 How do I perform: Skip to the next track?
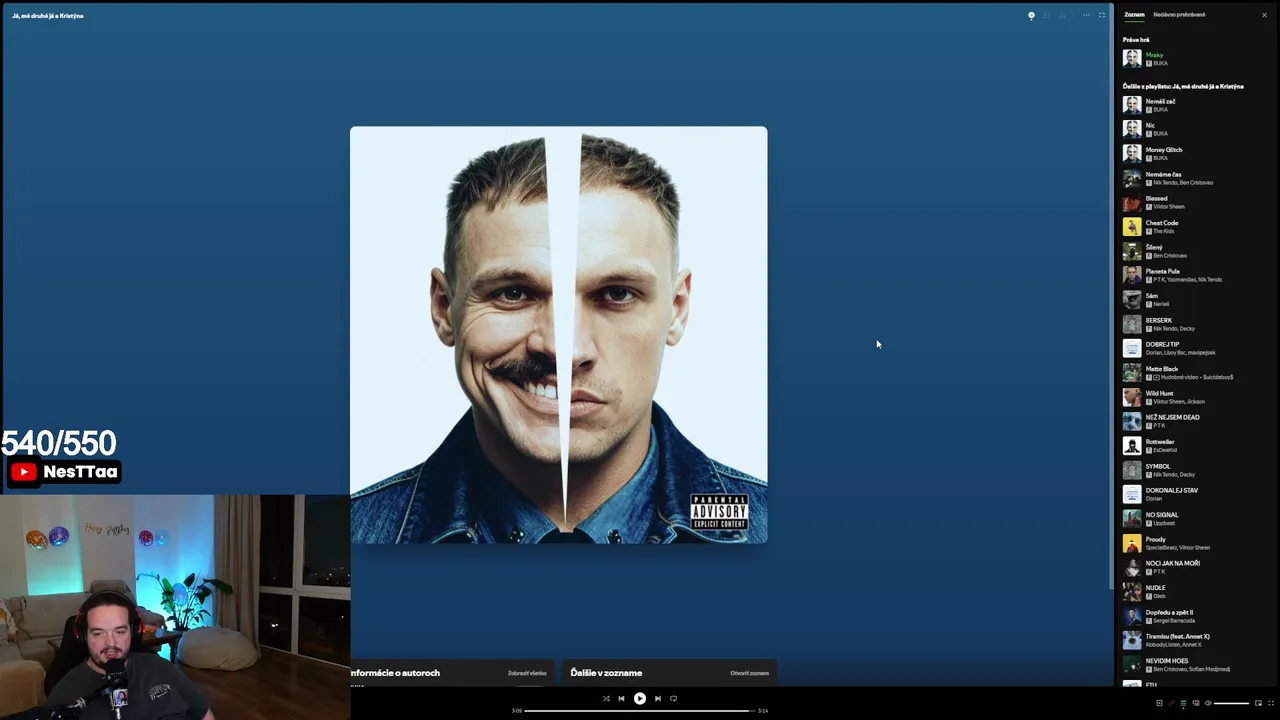[657, 699]
